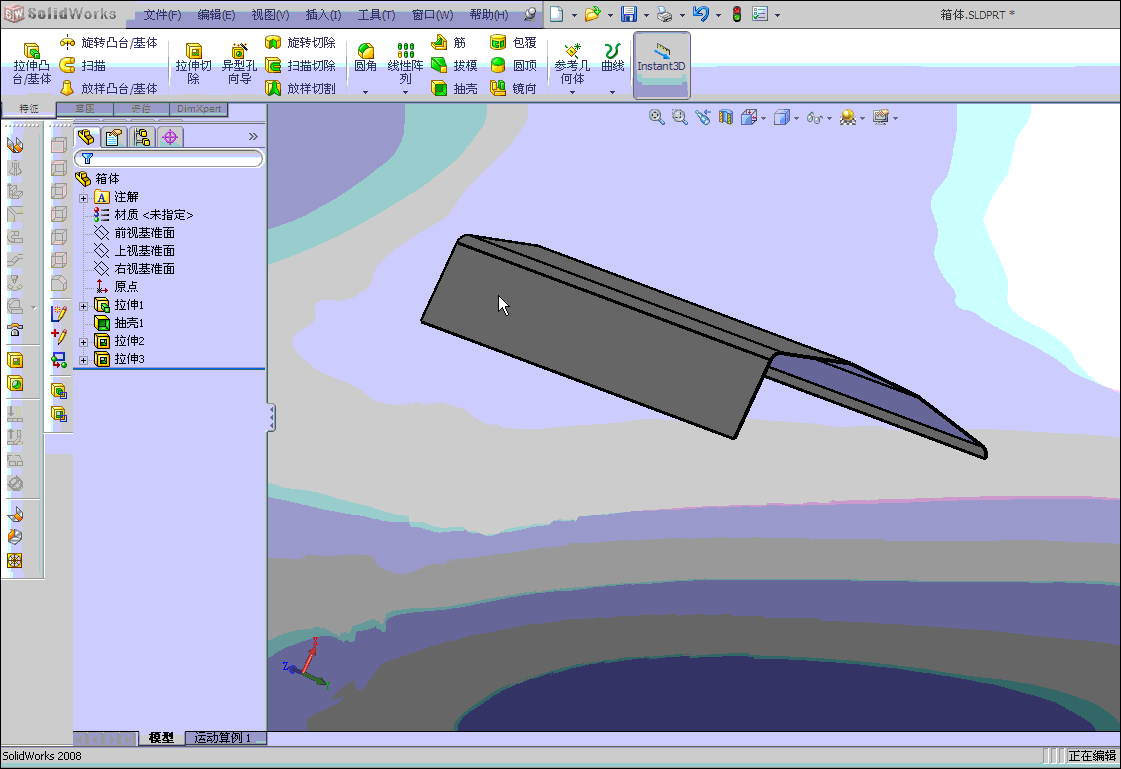
Task: Open the Hole Wizard (异型孔向导)
Action: point(239,64)
